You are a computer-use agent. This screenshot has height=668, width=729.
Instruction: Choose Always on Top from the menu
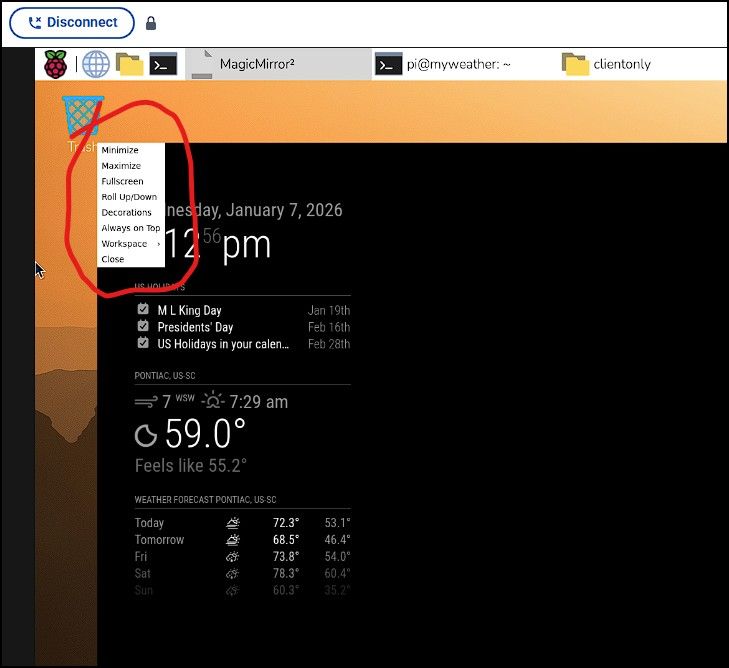tap(130, 228)
